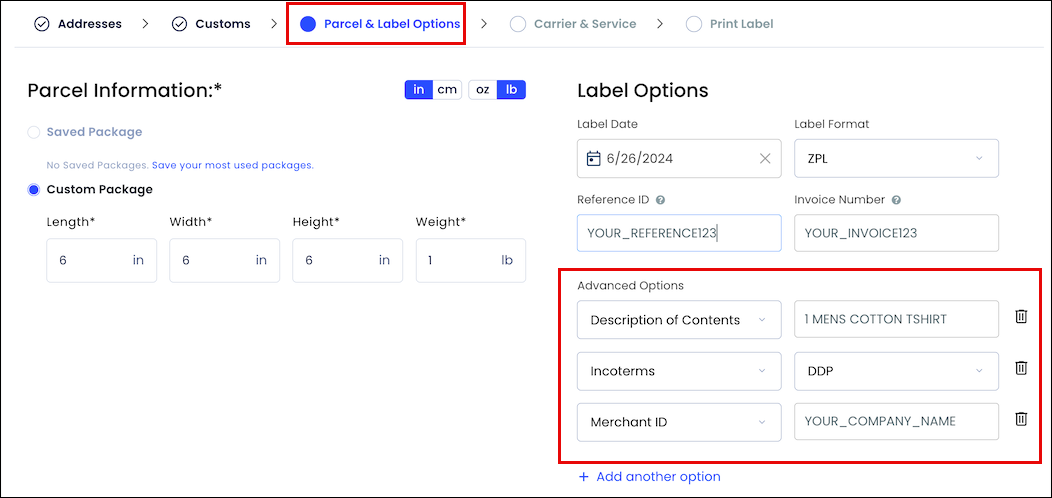Go to the Carrier & Service step

(x=573, y=24)
